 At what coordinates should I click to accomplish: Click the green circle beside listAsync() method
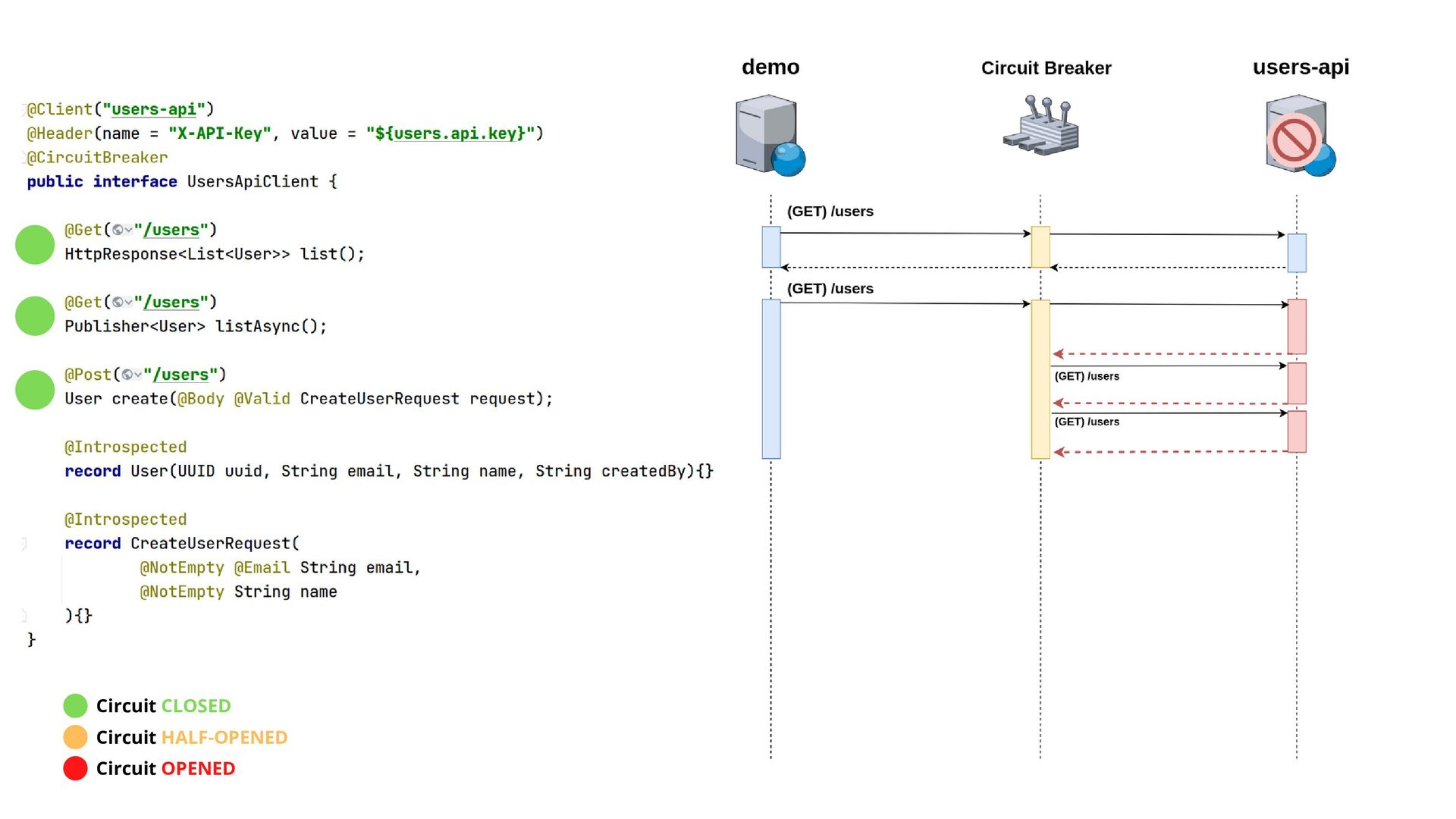pyautogui.click(x=35, y=316)
